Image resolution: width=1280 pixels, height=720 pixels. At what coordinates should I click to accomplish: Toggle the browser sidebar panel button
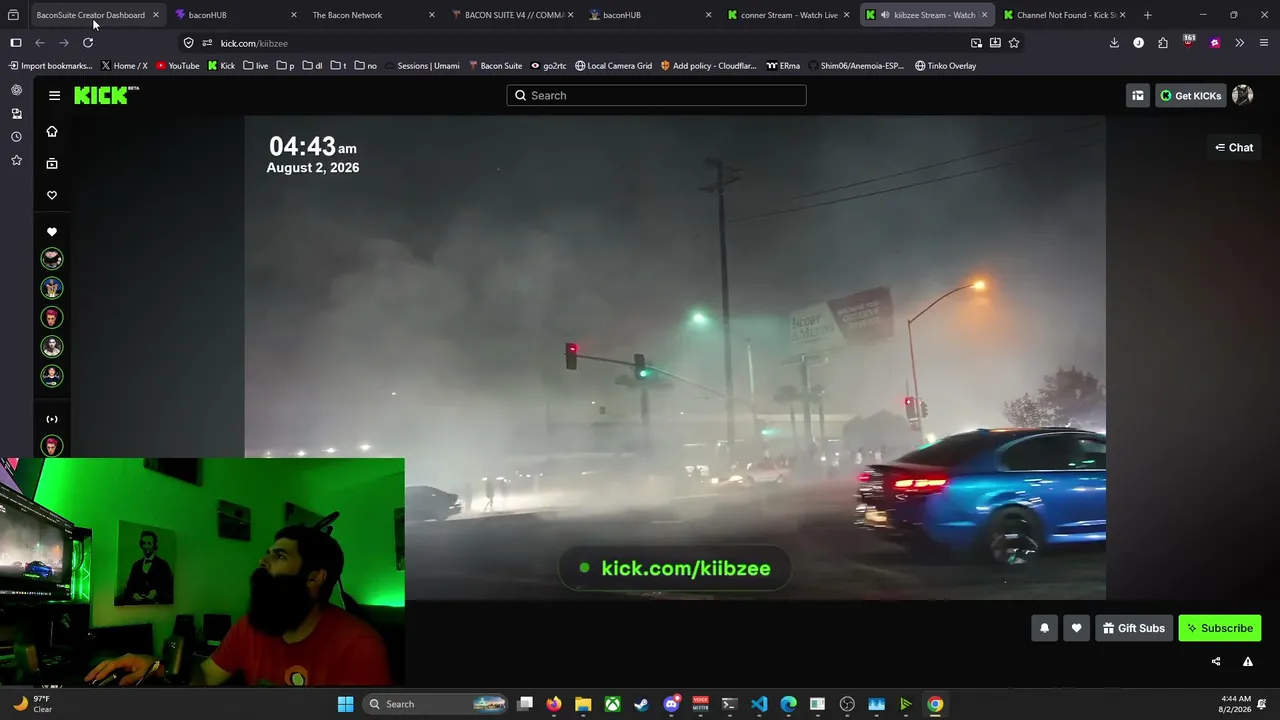tap(15, 43)
